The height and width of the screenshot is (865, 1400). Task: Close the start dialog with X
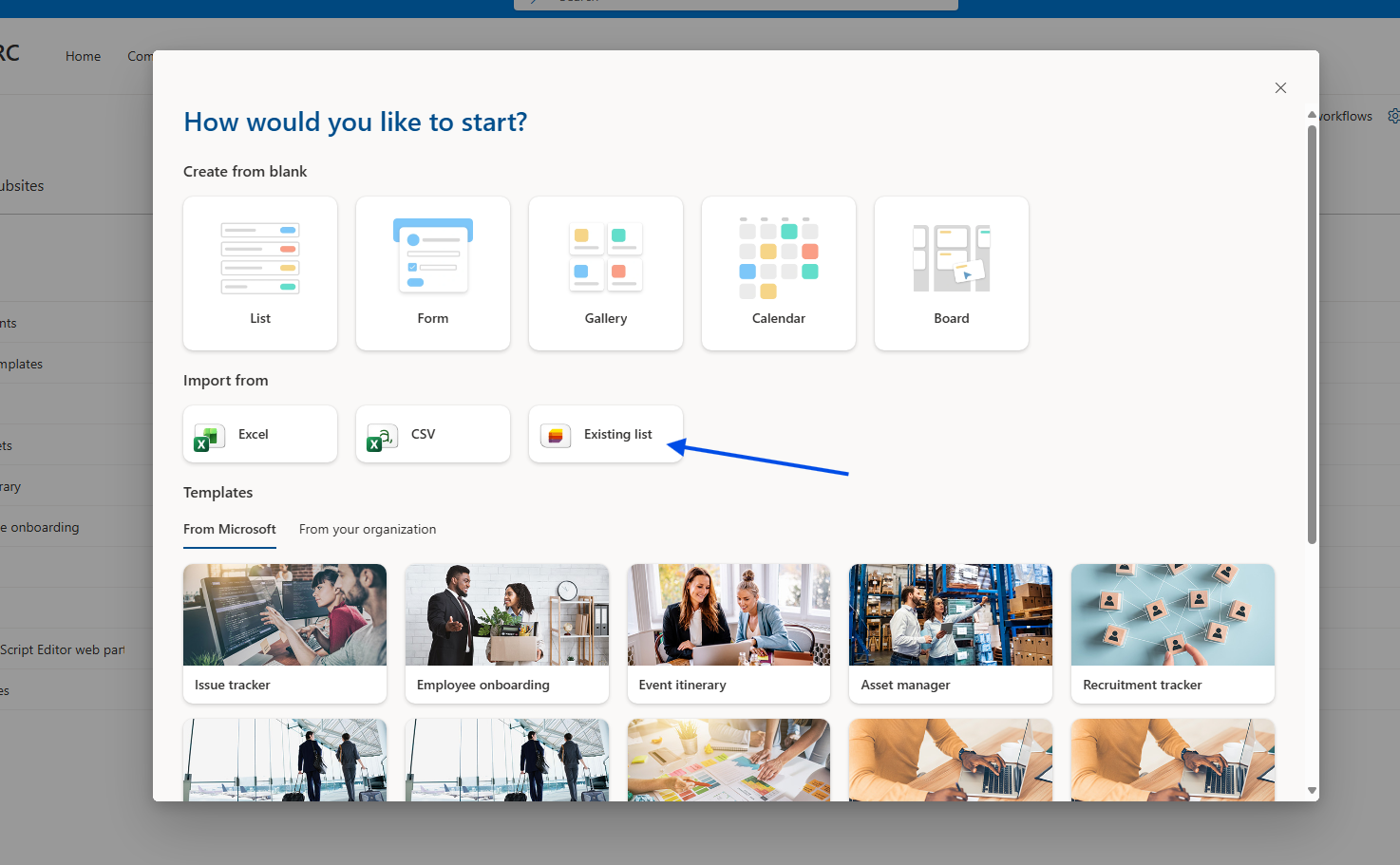pyautogui.click(x=1280, y=88)
